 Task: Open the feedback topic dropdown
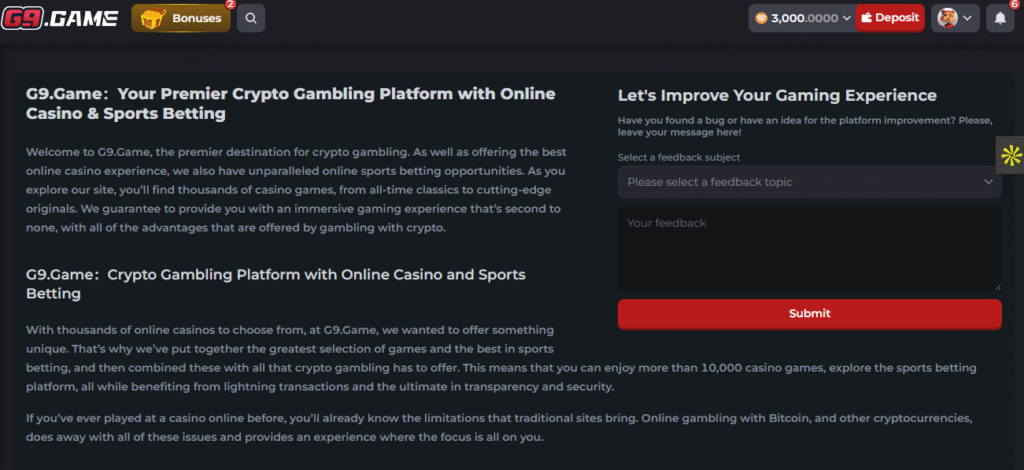[x=809, y=182]
